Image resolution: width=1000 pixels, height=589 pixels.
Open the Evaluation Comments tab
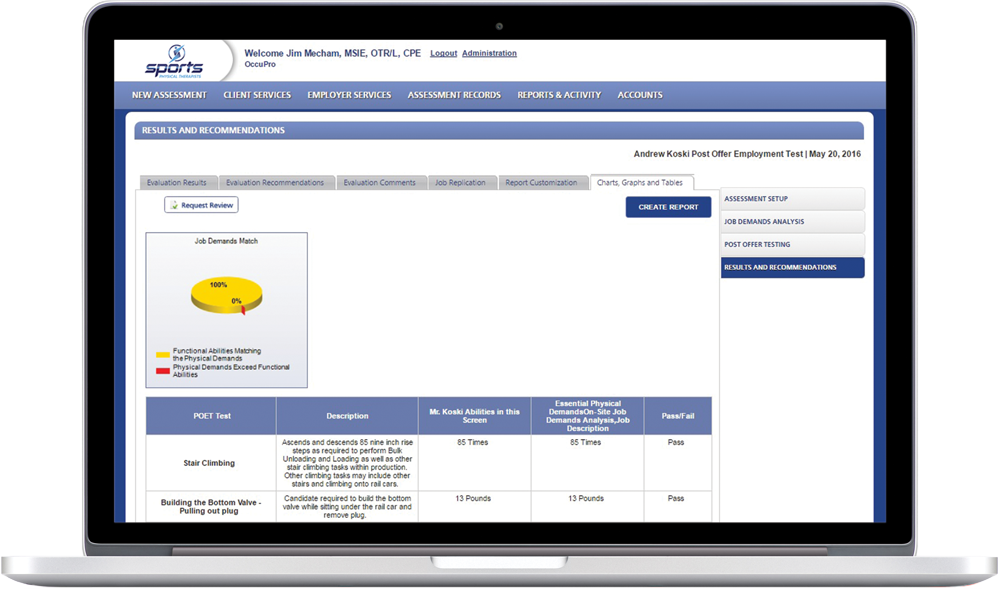[x=380, y=182]
